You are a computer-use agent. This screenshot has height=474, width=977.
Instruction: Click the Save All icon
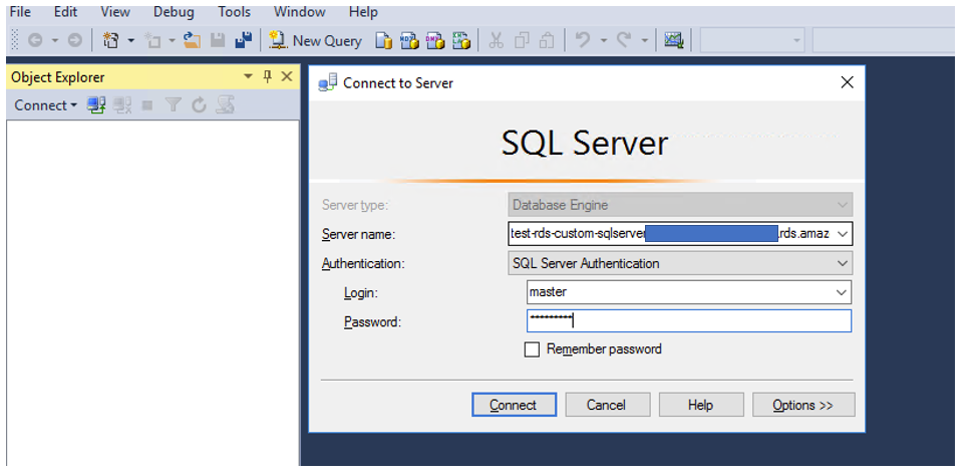243,40
